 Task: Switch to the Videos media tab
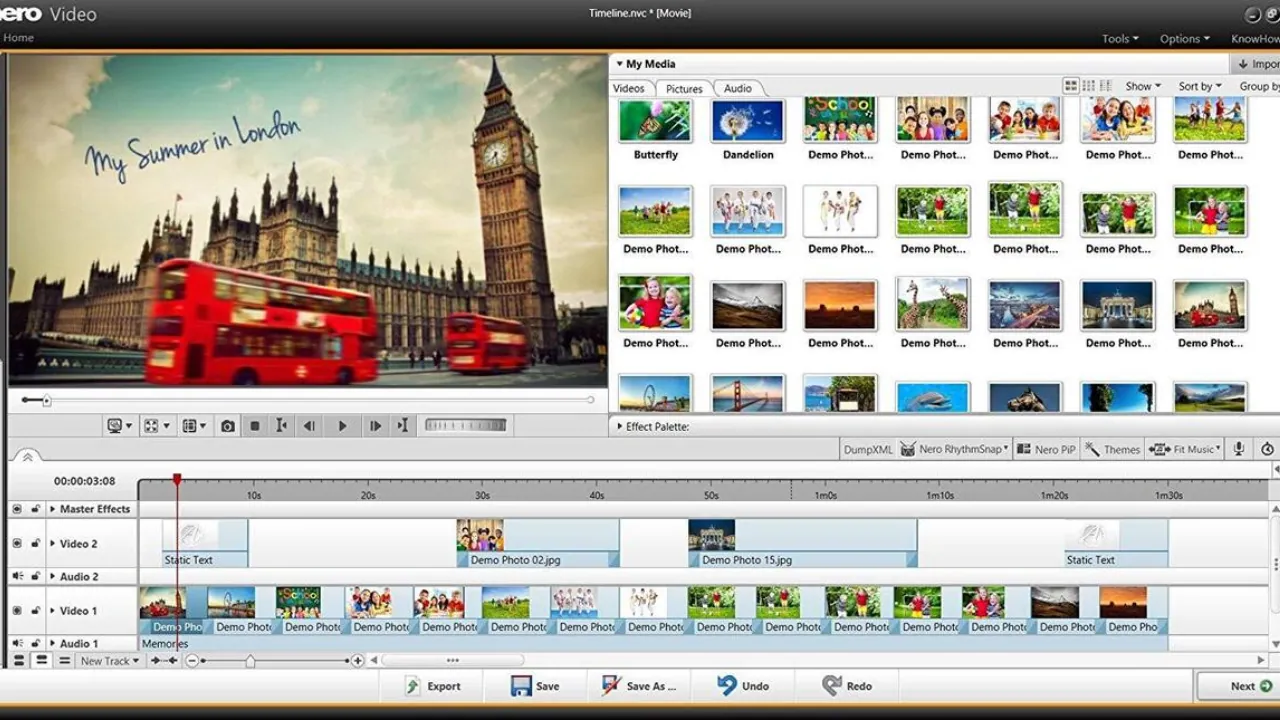click(x=629, y=88)
